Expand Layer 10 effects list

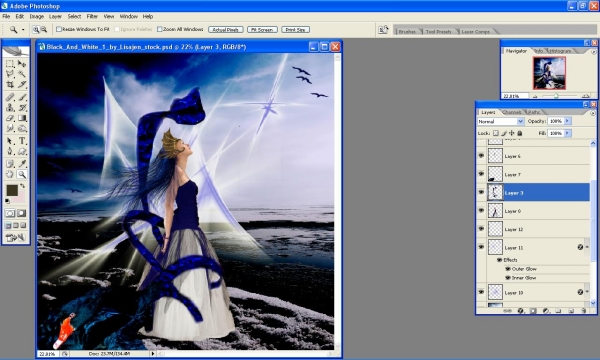[x=587, y=292]
